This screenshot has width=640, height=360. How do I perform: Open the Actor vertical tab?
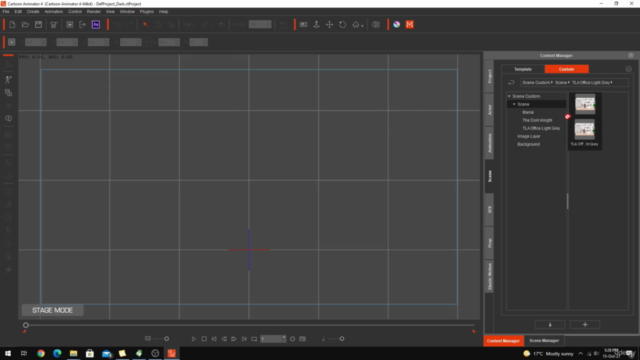489,109
